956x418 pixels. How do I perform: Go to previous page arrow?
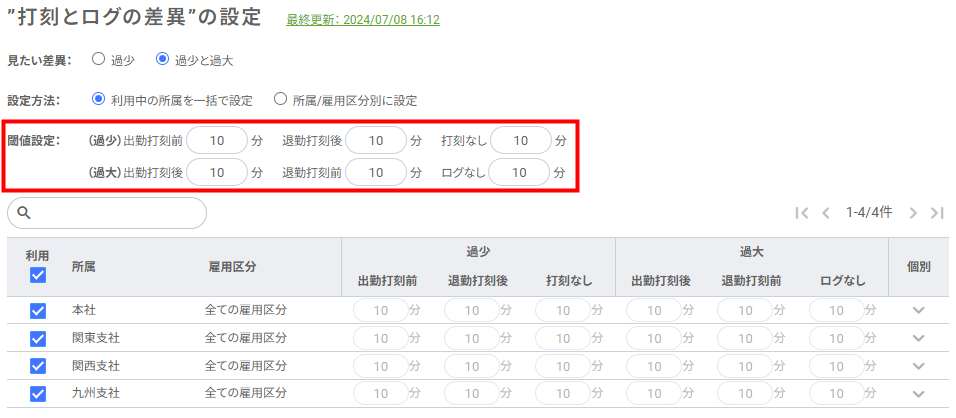click(x=826, y=213)
